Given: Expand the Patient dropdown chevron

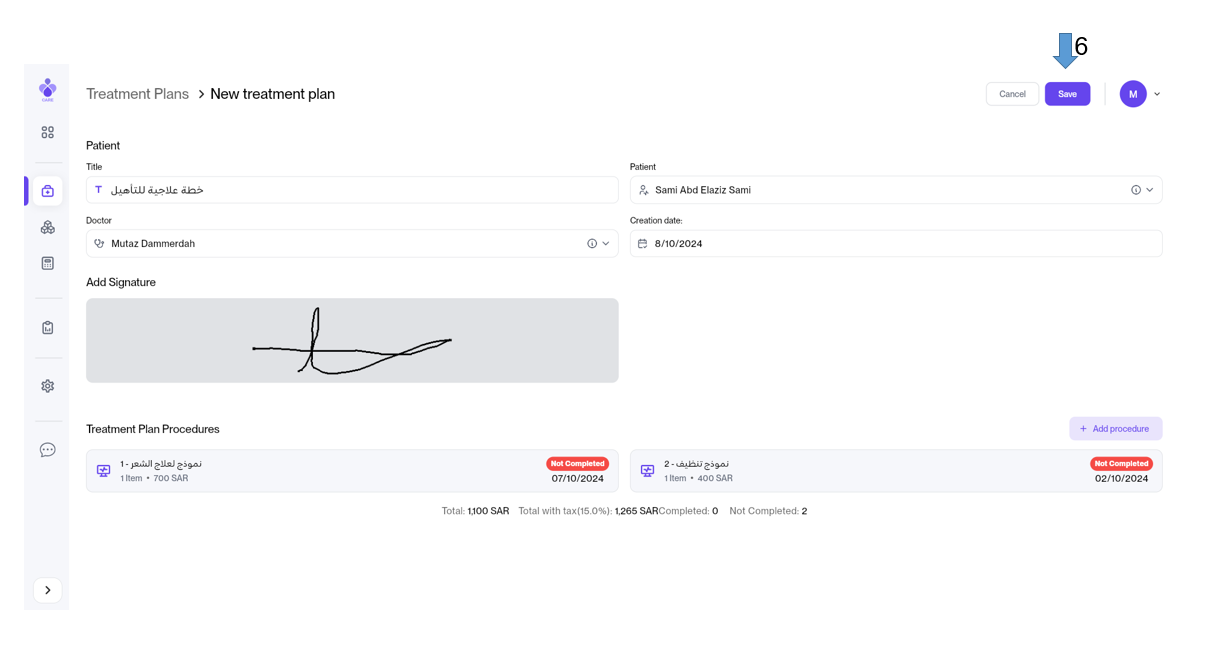Looking at the screenshot, I should (x=1150, y=190).
